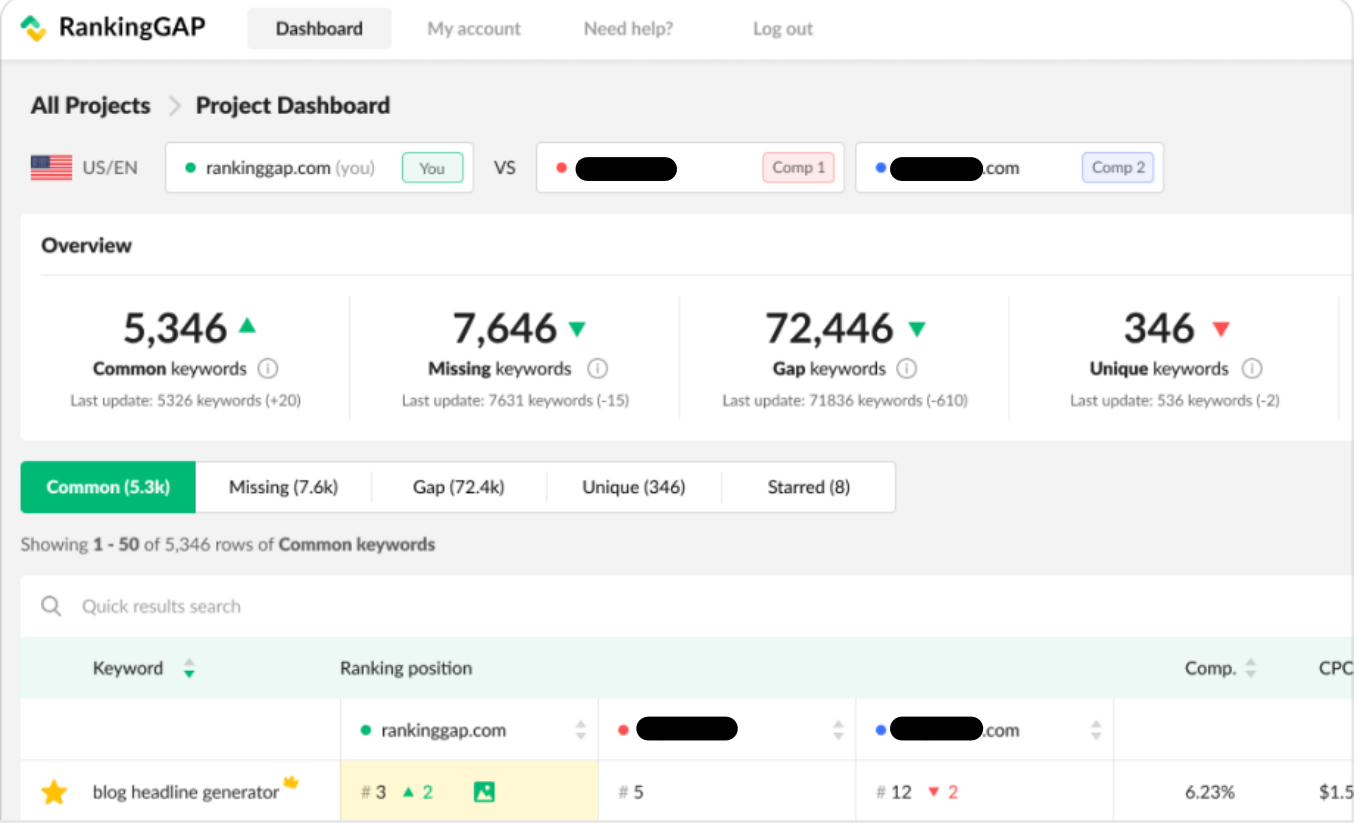Click info icon beside Missing keywords
Image resolution: width=1354 pixels, height=823 pixels.
click(597, 369)
